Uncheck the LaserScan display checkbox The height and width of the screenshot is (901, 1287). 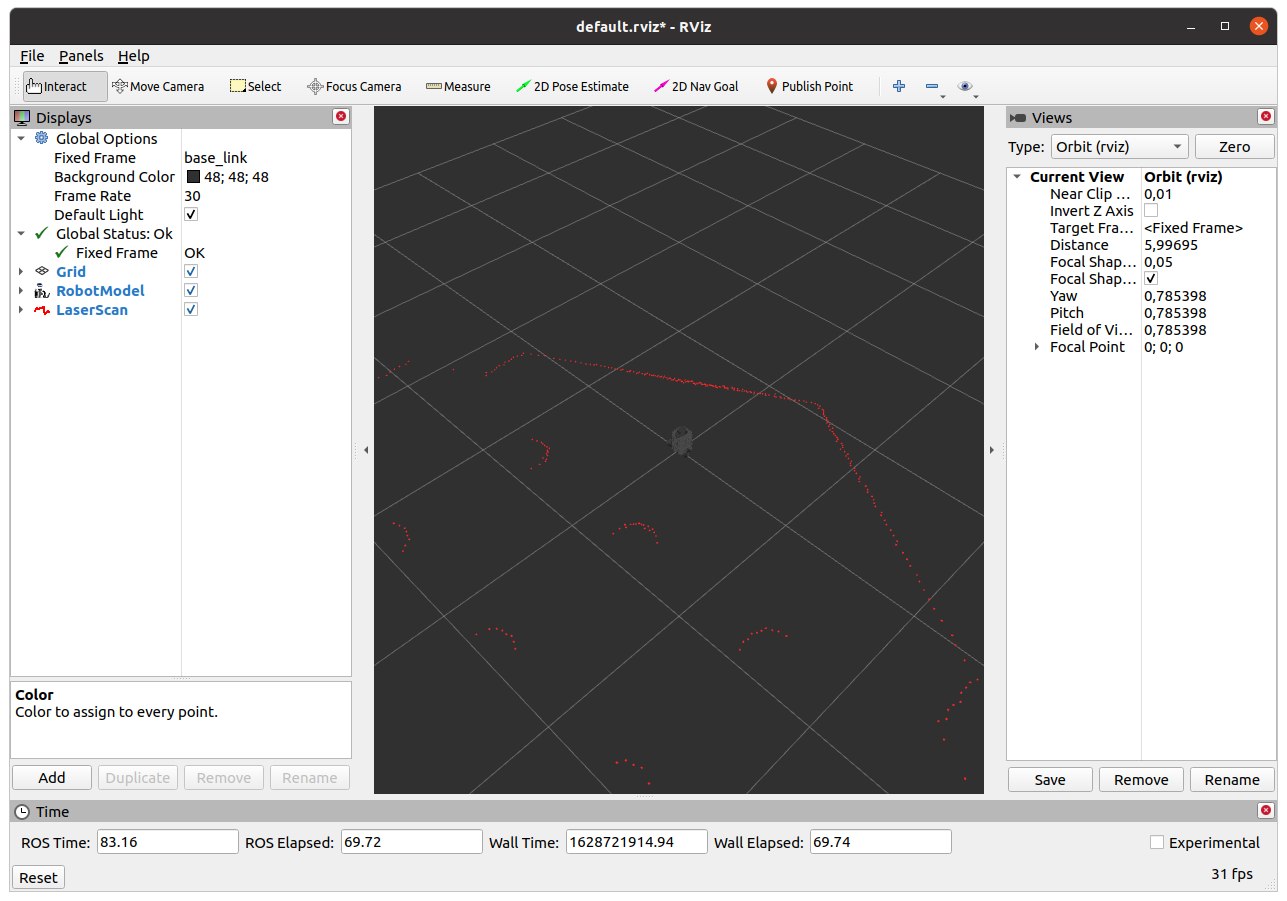coord(191,310)
